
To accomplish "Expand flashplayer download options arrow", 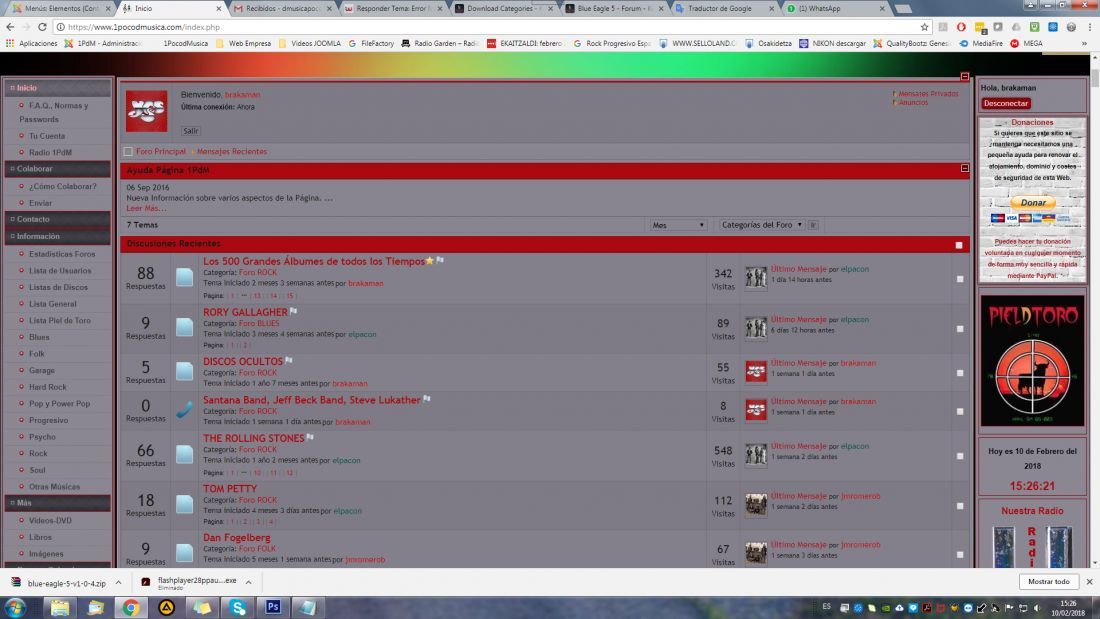I will [x=248, y=583].
